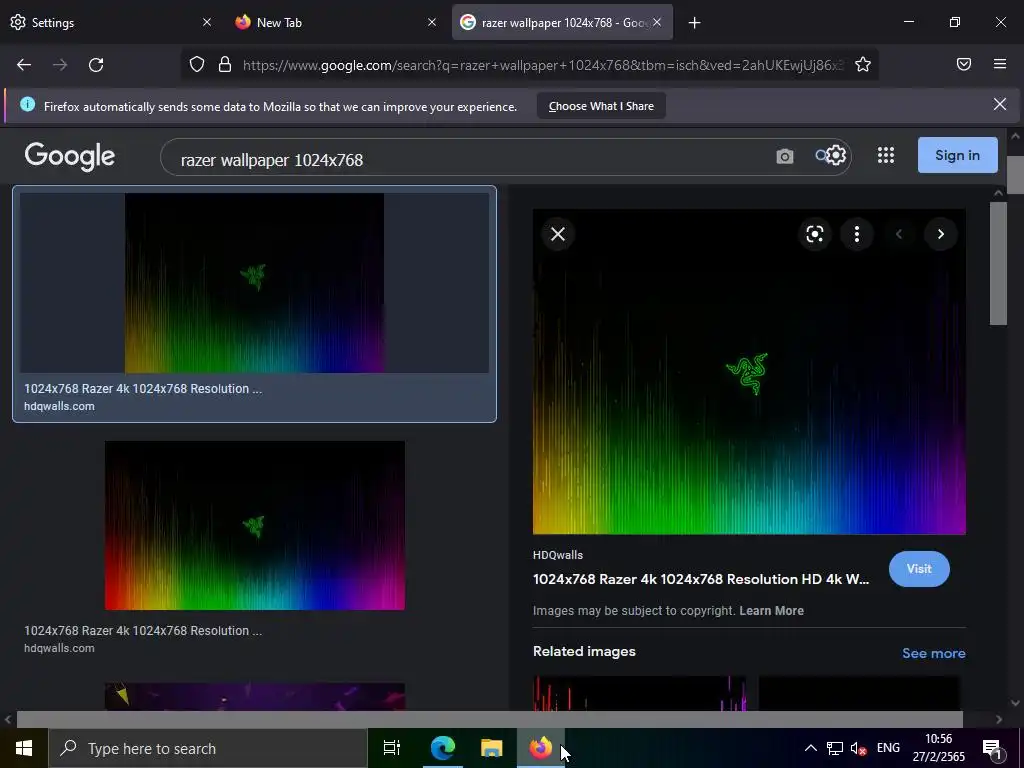Show hidden system tray icons

pyautogui.click(x=810, y=748)
